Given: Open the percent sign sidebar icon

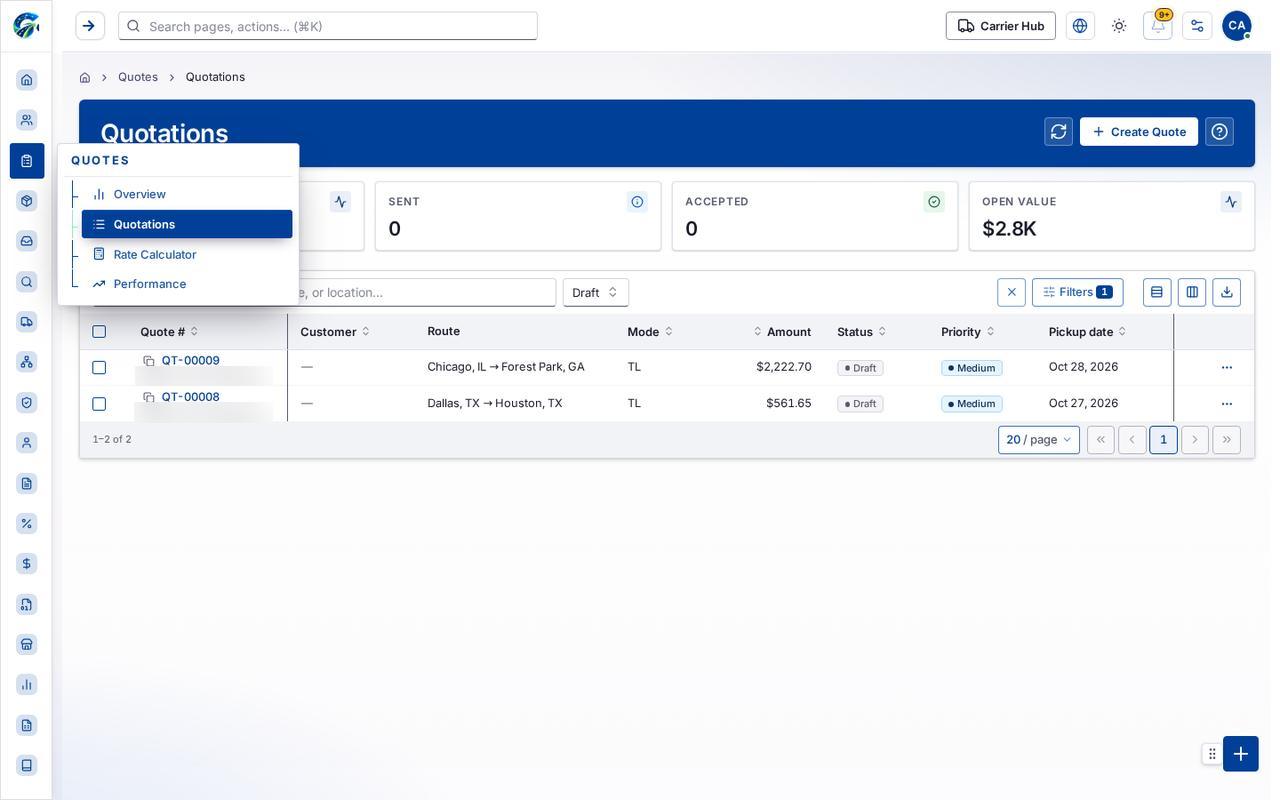Looking at the screenshot, I should point(27,524).
